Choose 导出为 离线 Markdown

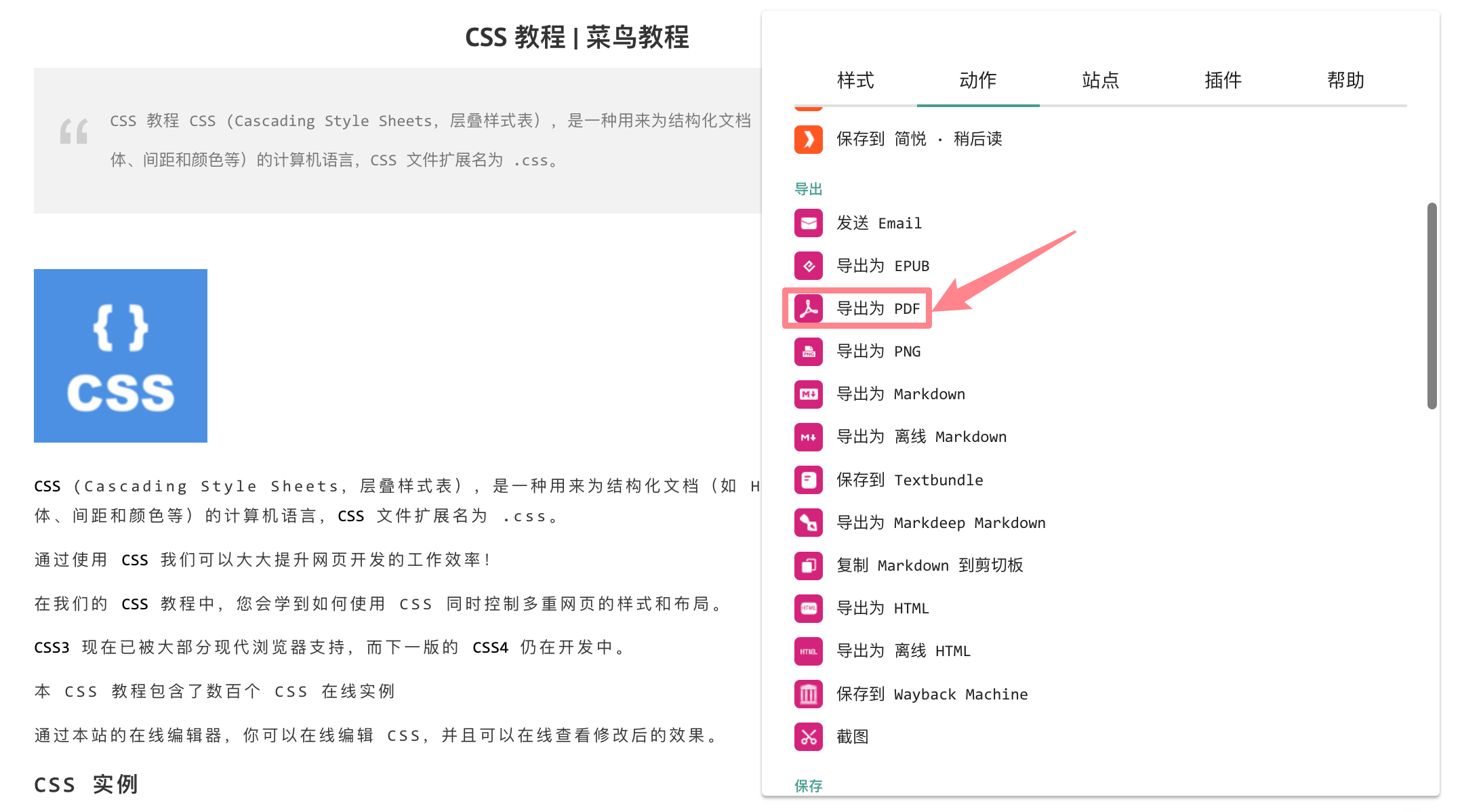tap(922, 437)
